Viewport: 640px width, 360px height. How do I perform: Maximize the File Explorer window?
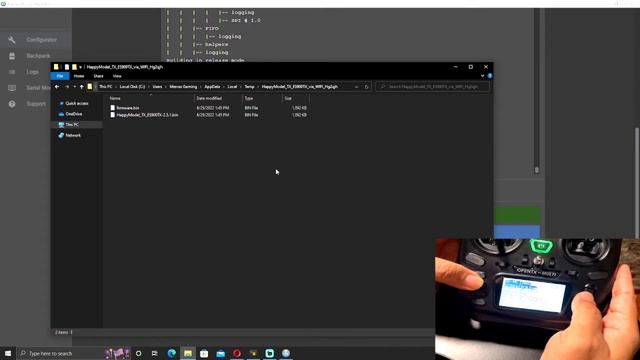[471, 67]
